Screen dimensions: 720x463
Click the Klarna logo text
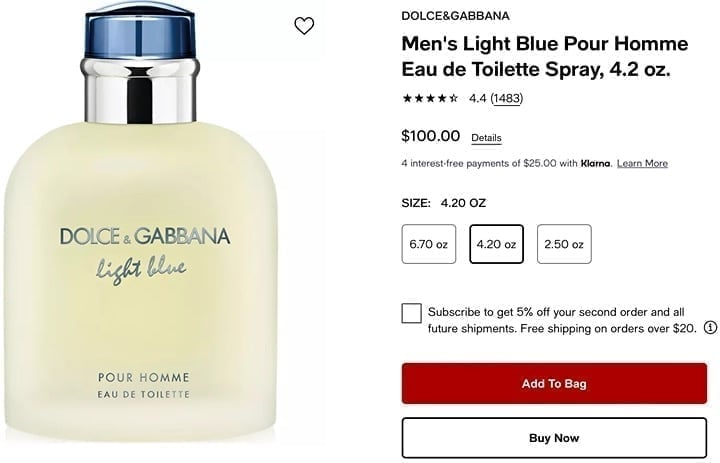click(596, 164)
